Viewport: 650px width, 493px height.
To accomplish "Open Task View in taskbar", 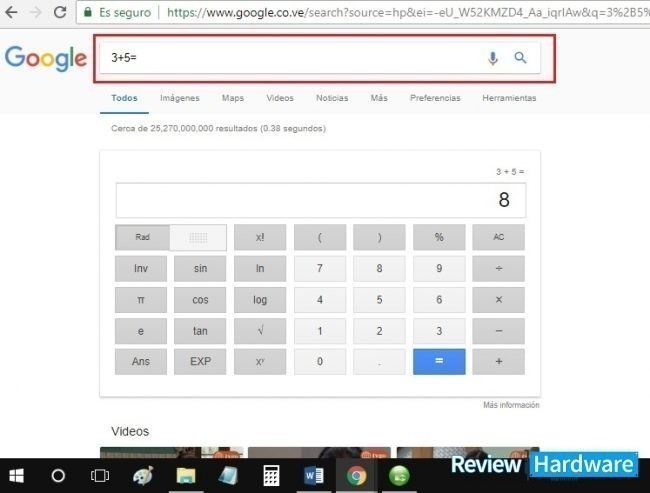I will (x=100, y=476).
